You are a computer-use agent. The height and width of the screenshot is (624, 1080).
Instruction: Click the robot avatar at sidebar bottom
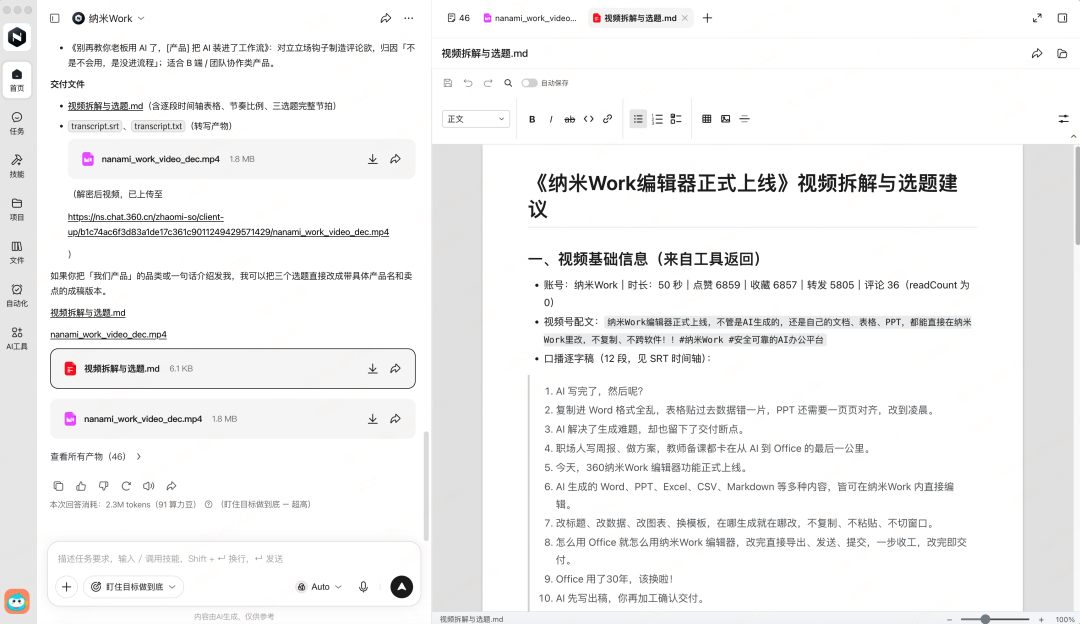pos(17,601)
